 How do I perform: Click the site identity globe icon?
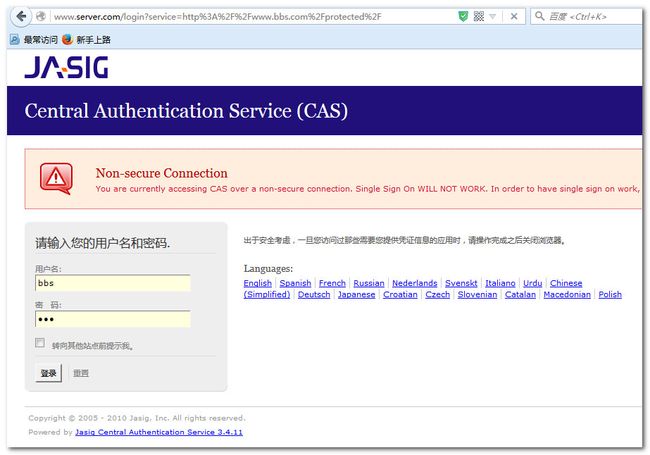click(x=41, y=17)
